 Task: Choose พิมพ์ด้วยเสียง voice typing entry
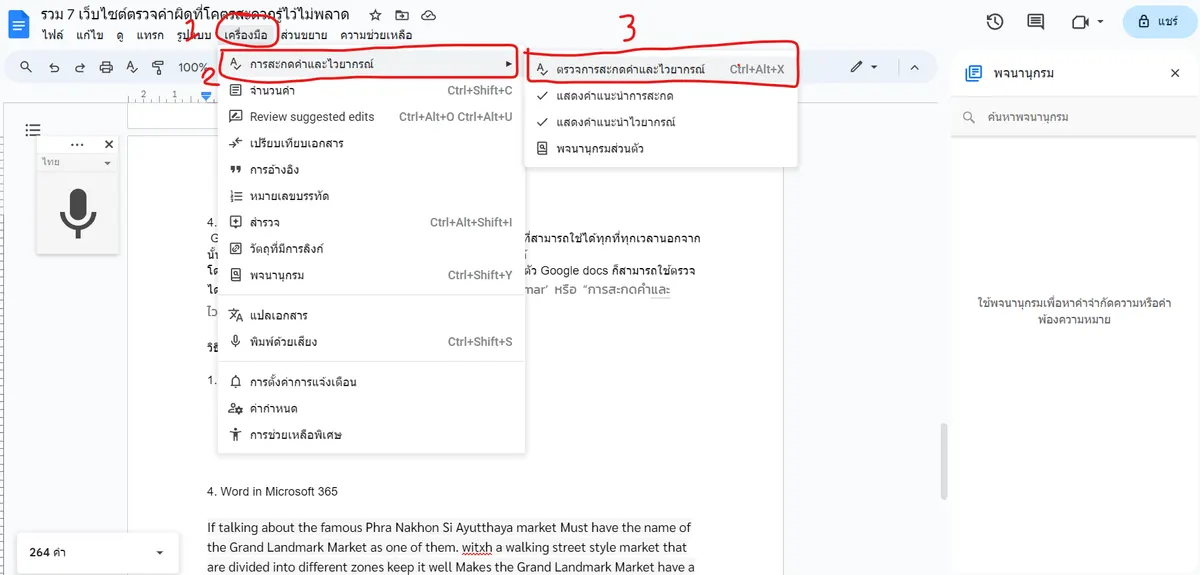click(371, 342)
